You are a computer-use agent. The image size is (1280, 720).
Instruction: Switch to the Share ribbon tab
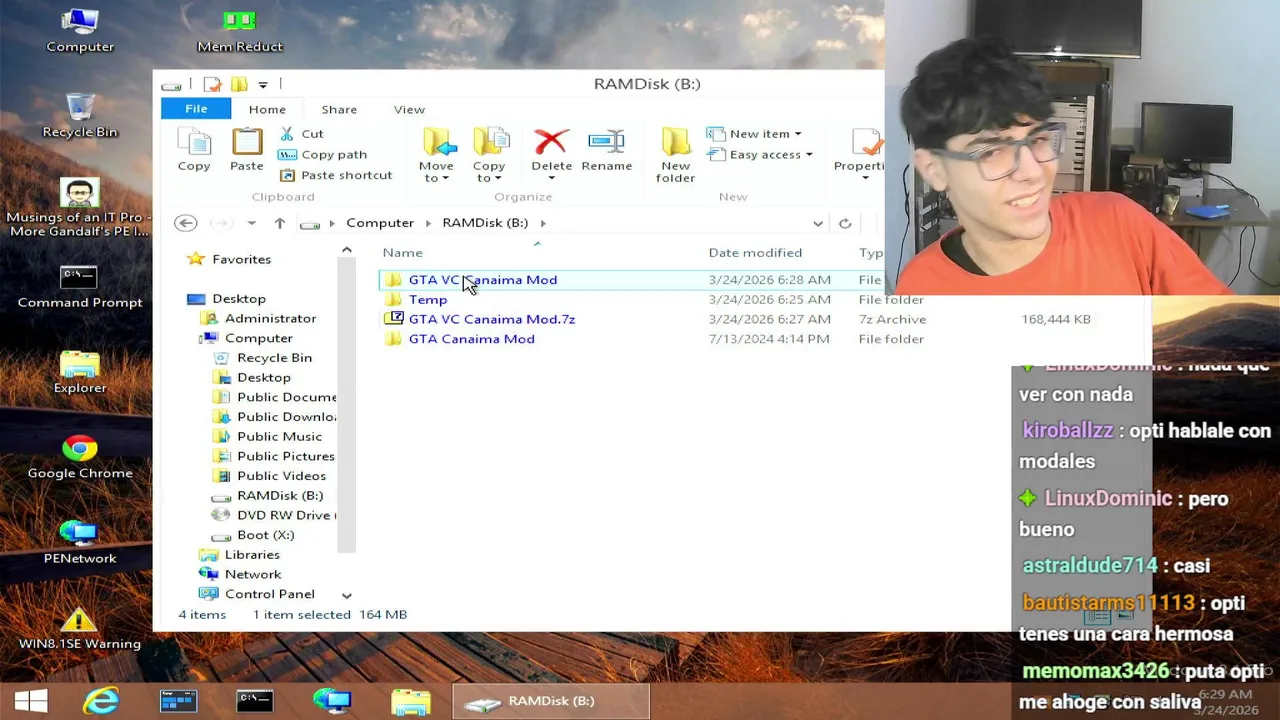click(339, 109)
